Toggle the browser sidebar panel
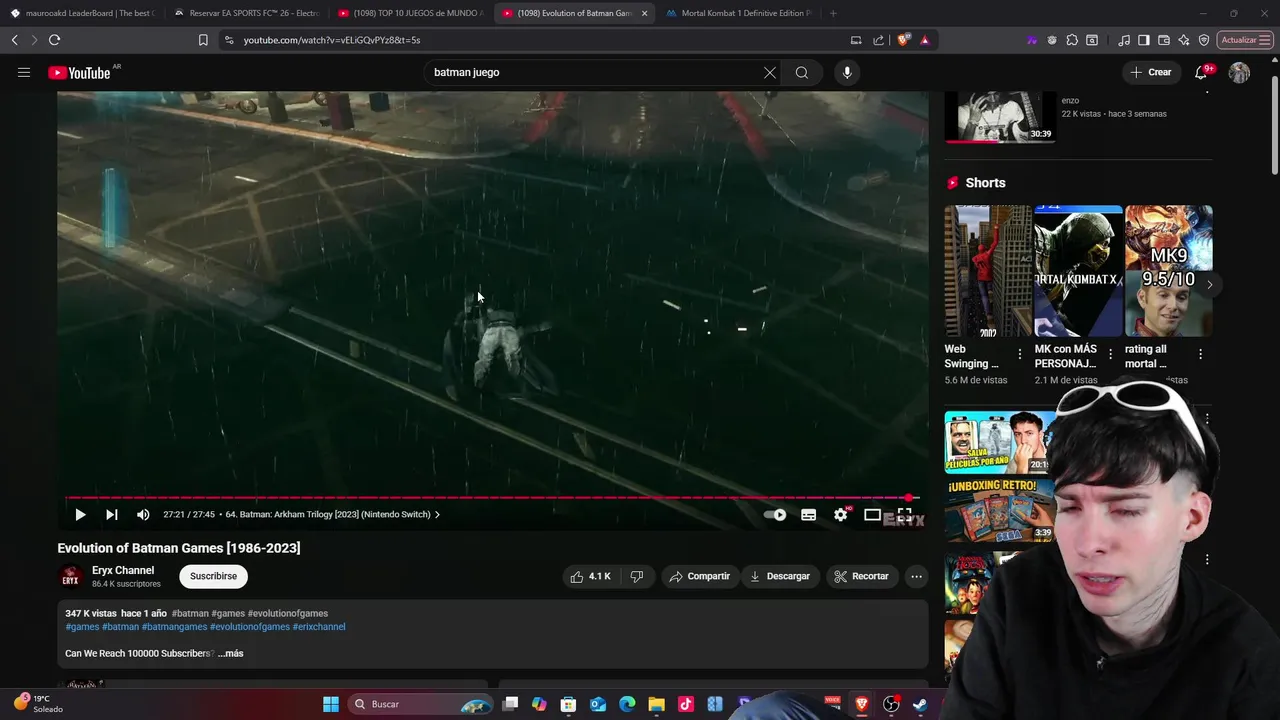1280x720 pixels. (1144, 40)
